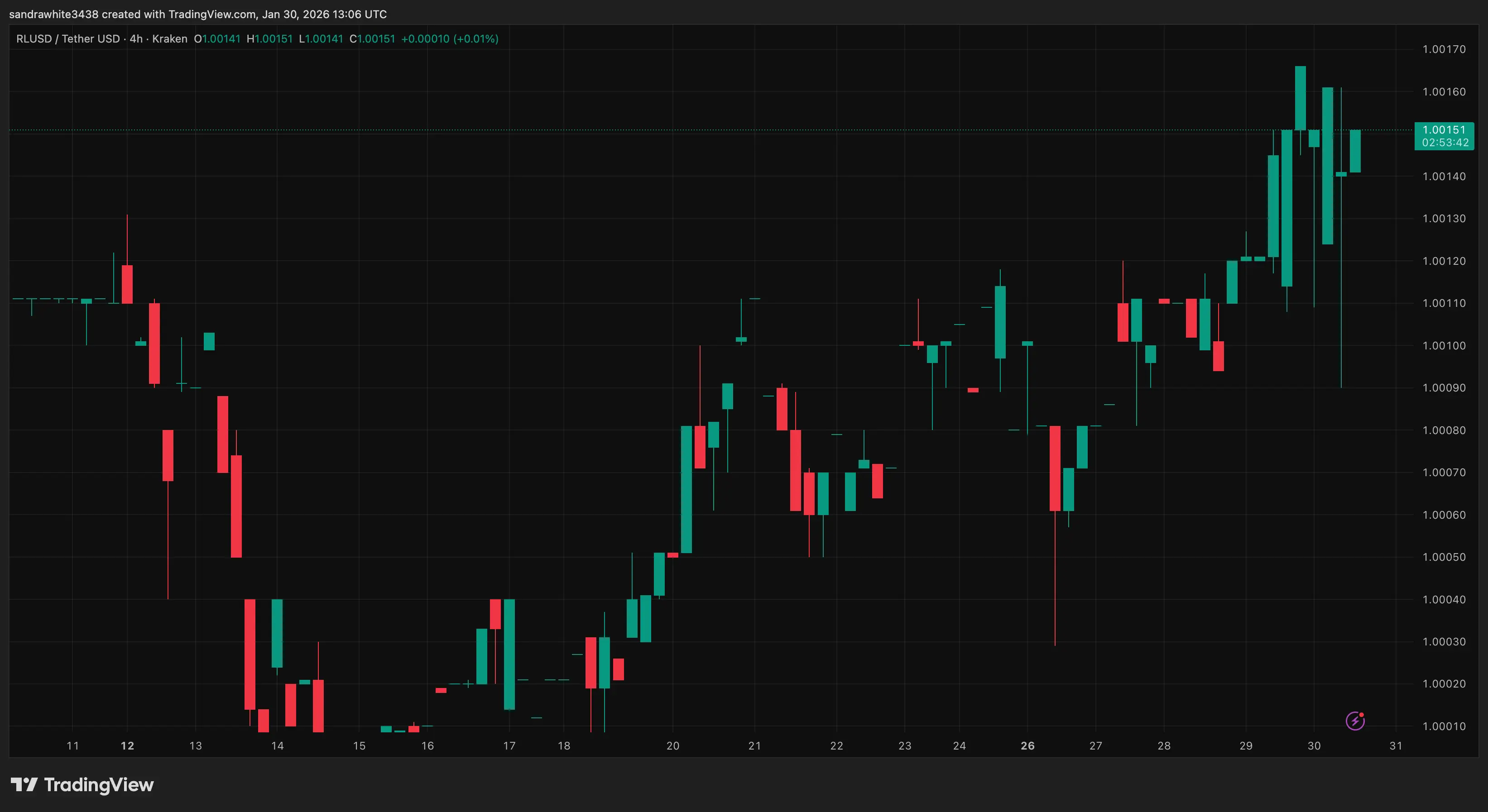Click the change value +0.00010 (+0.01%)
The height and width of the screenshot is (812, 1488).
point(449,38)
